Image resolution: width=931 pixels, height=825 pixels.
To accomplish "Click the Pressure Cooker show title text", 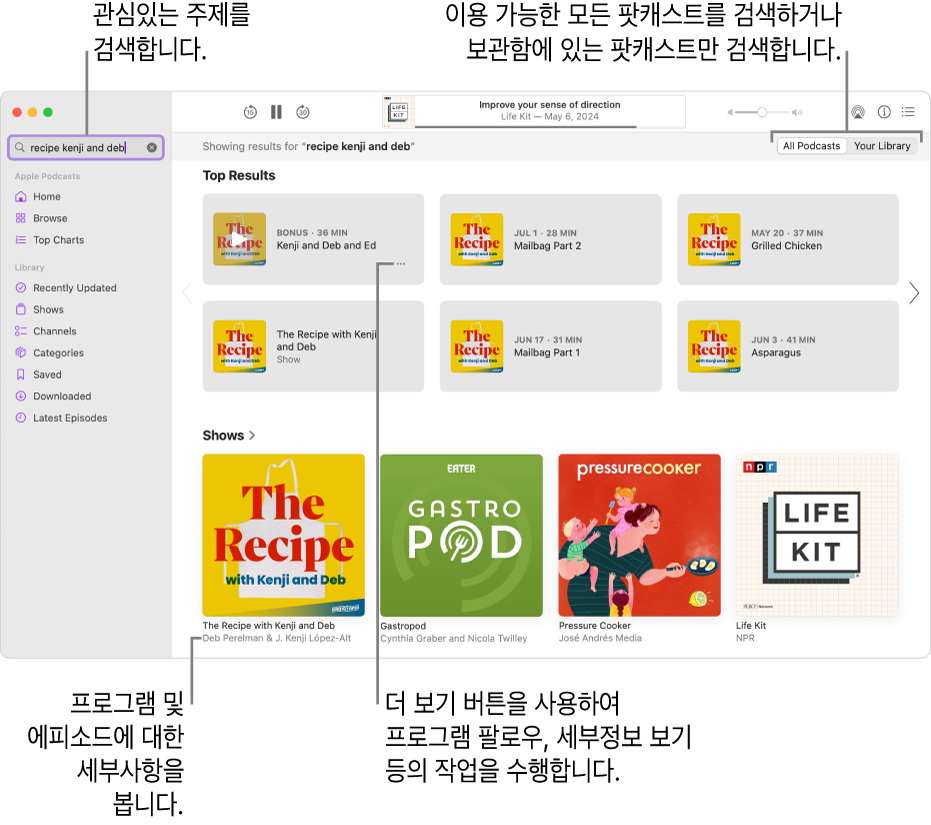I will (x=594, y=626).
